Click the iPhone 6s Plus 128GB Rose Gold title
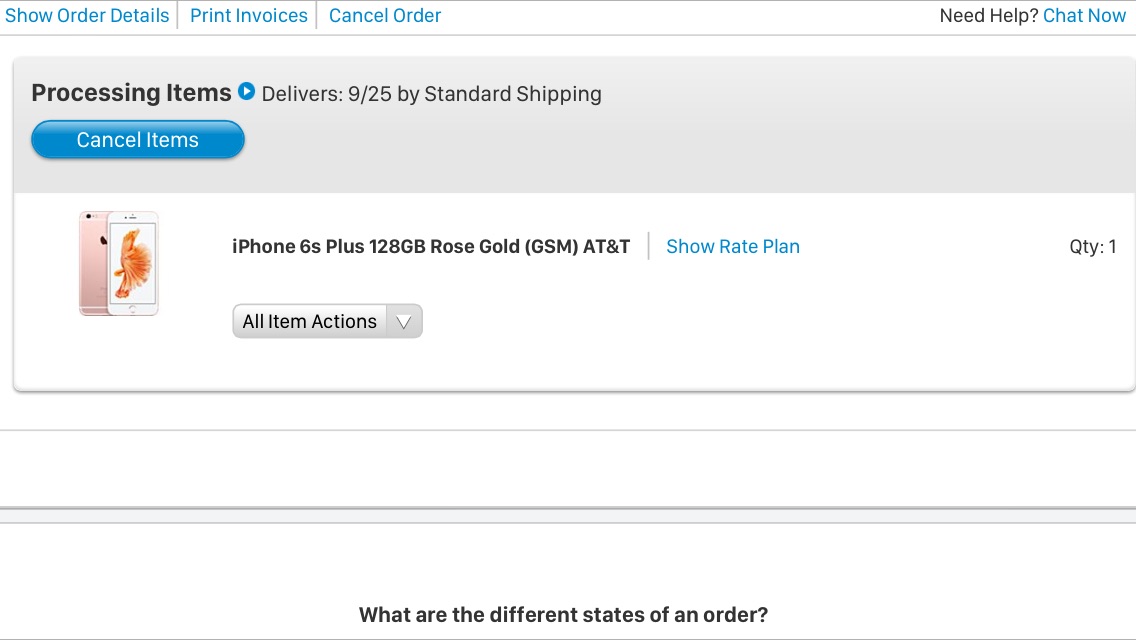Image resolution: width=1136 pixels, height=640 pixels. pyautogui.click(x=431, y=246)
